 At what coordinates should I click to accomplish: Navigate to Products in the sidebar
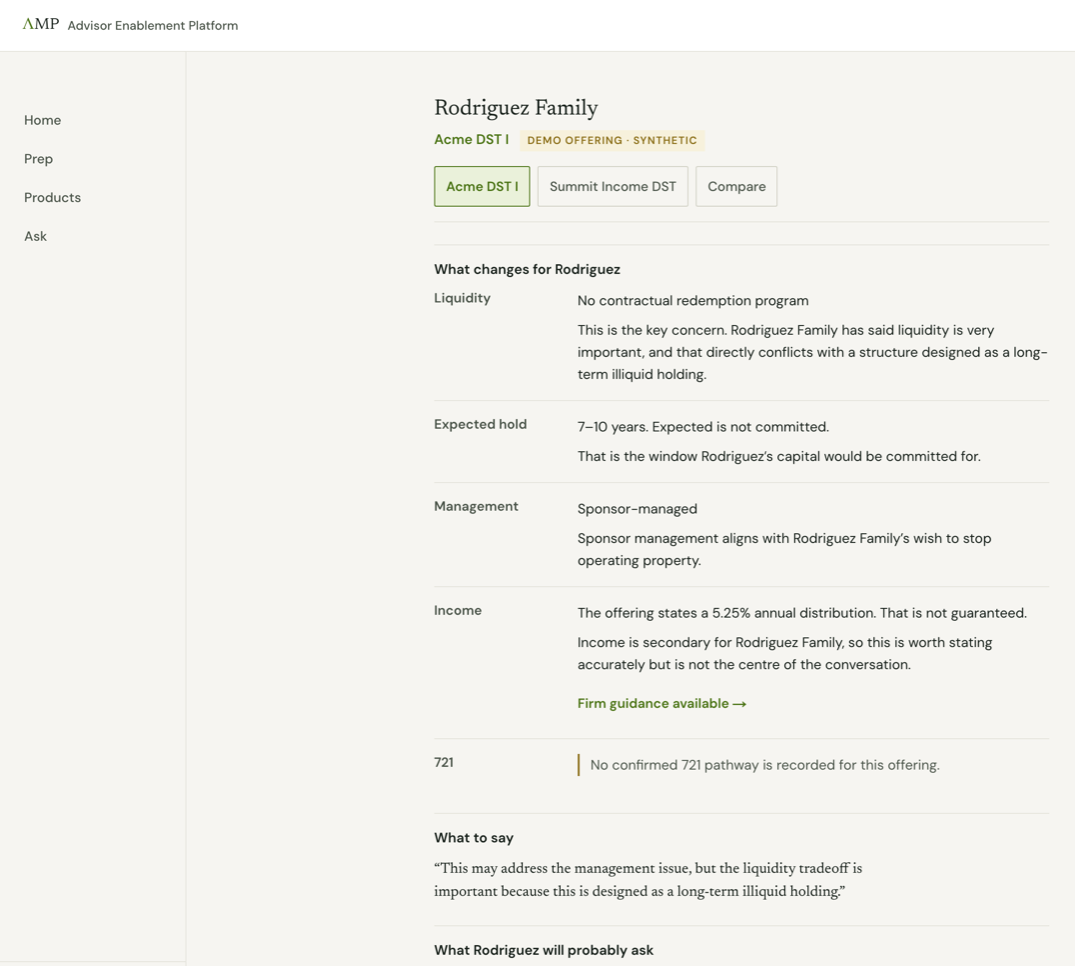52,197
